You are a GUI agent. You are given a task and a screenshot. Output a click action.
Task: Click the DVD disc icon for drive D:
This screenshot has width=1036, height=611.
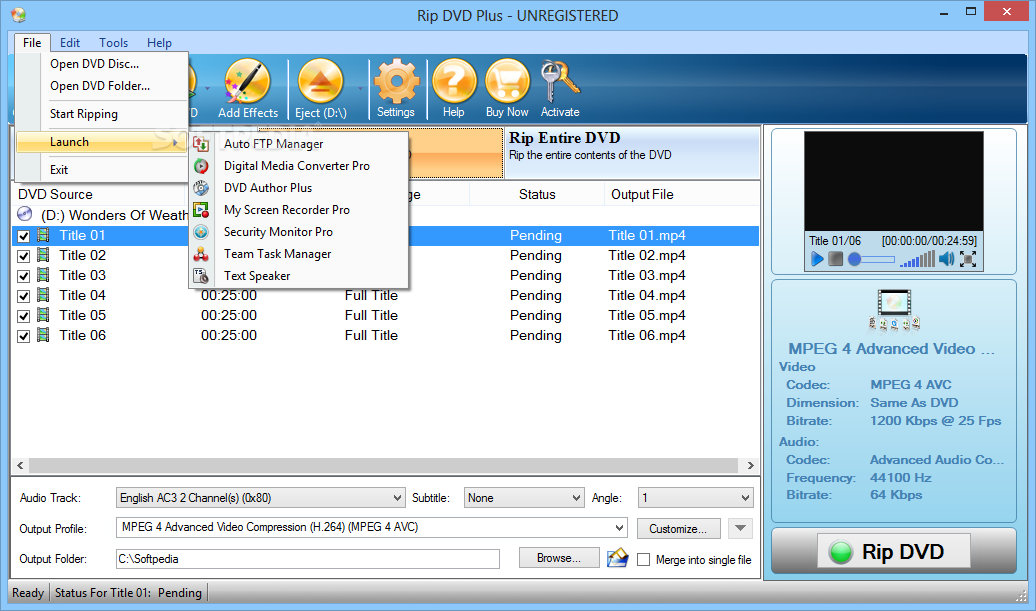click(x=24, y=214)
